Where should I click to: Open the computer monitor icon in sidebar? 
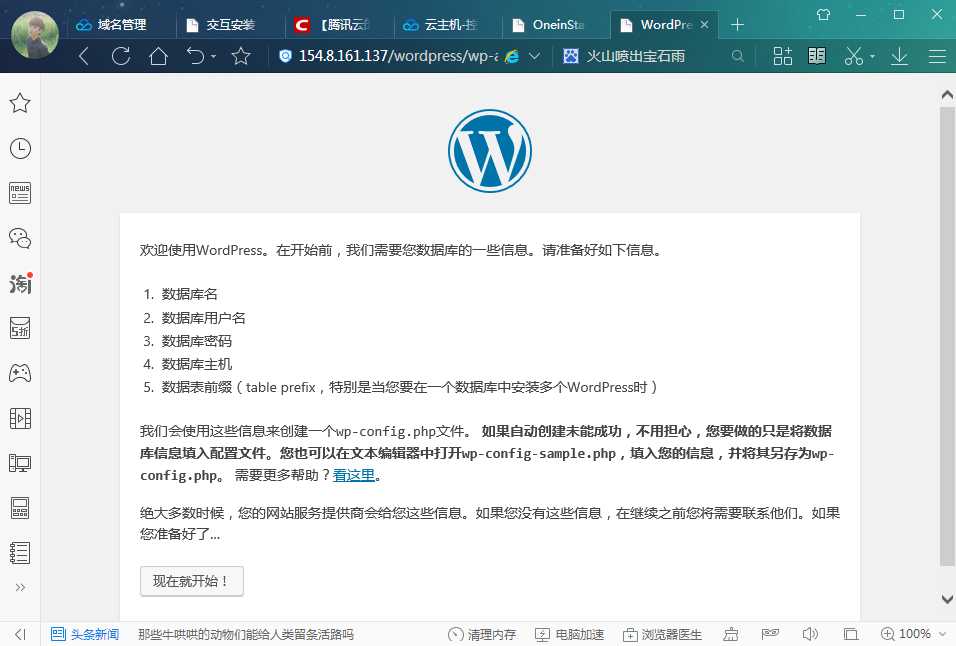tap(20, 463)
